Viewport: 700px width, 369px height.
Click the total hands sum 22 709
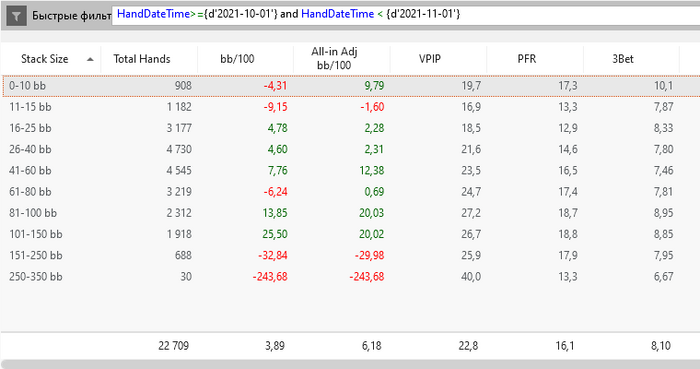click(174, 346)
